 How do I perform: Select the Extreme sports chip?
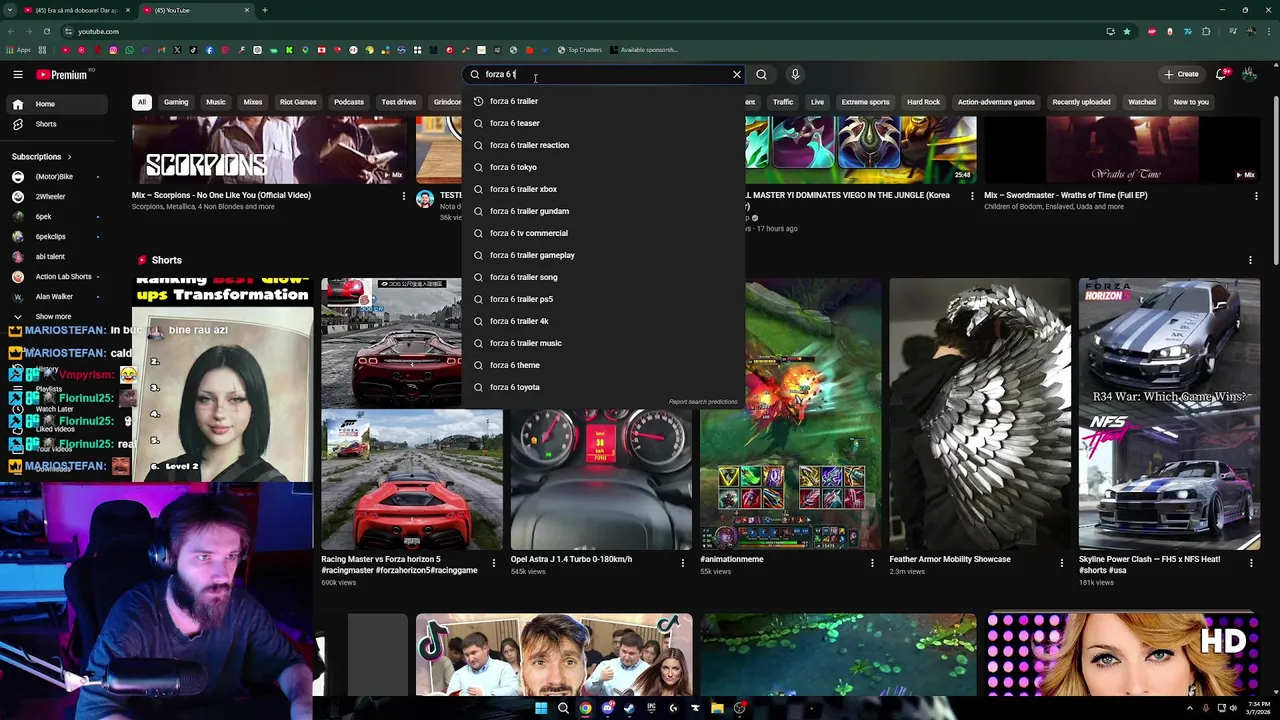[x=865, y=102]
